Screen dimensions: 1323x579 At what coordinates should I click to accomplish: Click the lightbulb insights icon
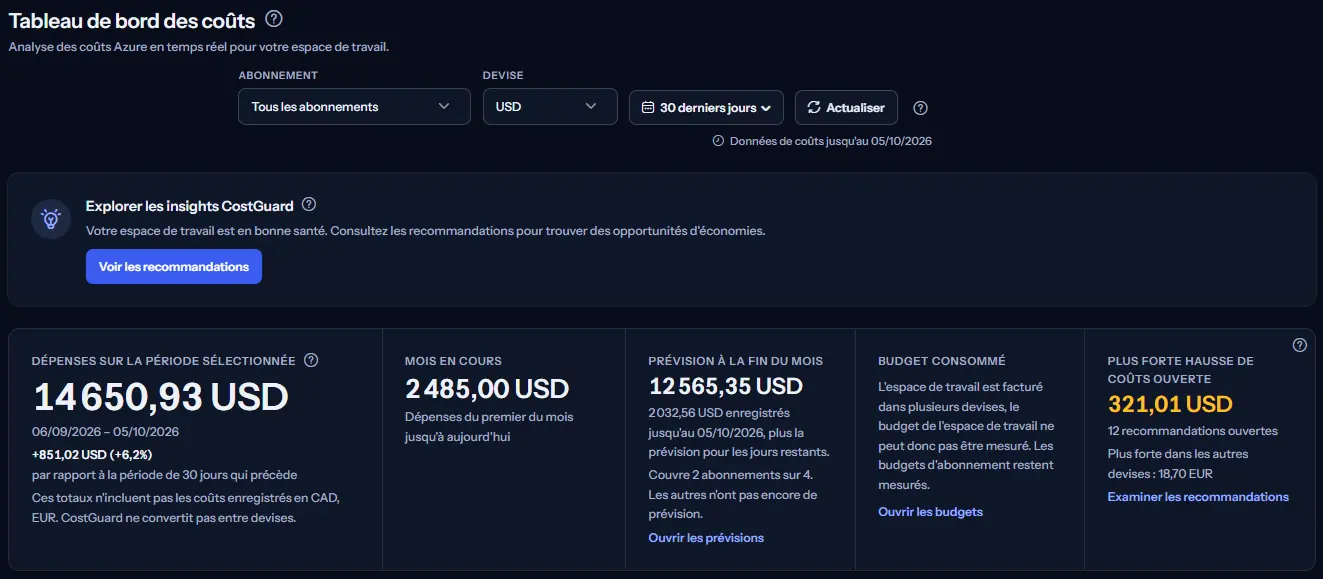pyautogui.click(x=51, y=219)
